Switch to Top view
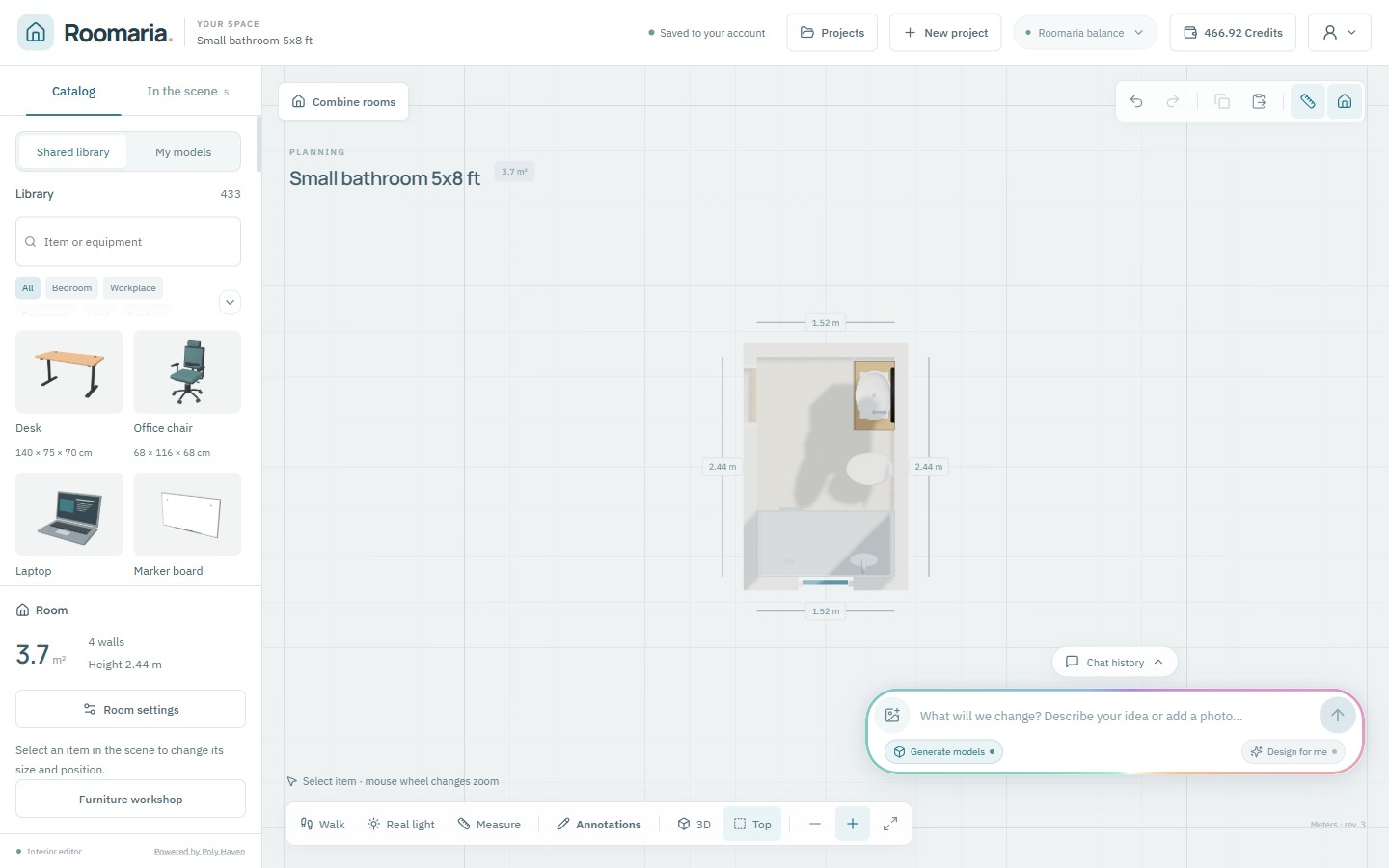 752,825
